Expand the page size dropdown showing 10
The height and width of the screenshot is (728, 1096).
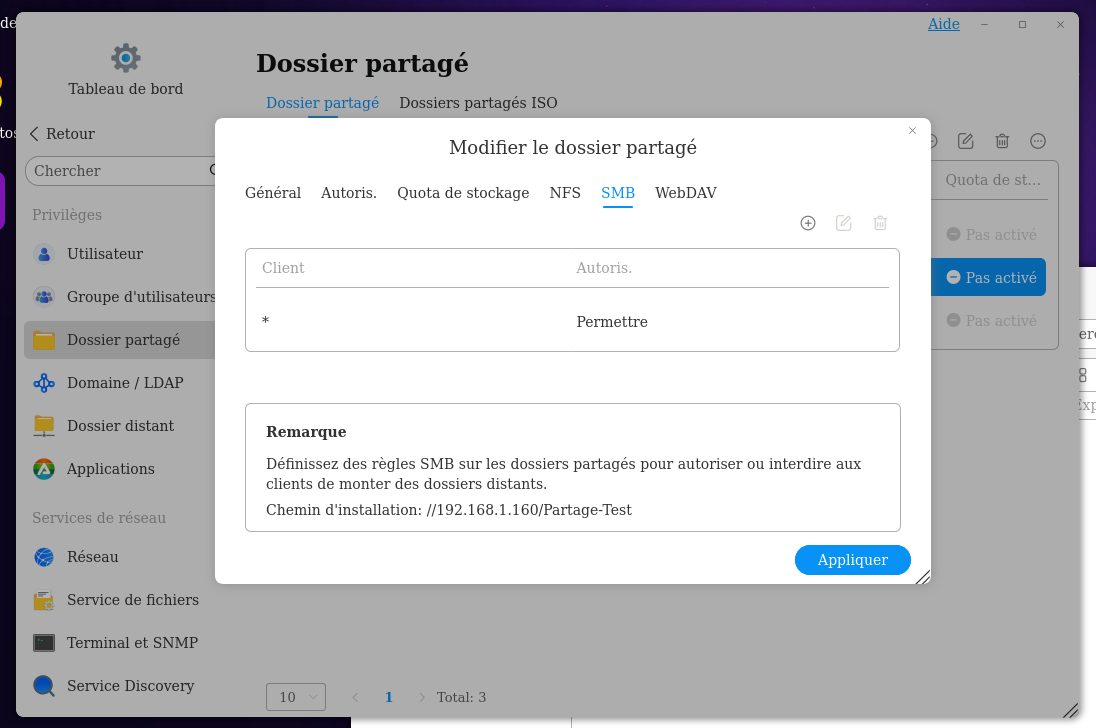click(296, 697)
